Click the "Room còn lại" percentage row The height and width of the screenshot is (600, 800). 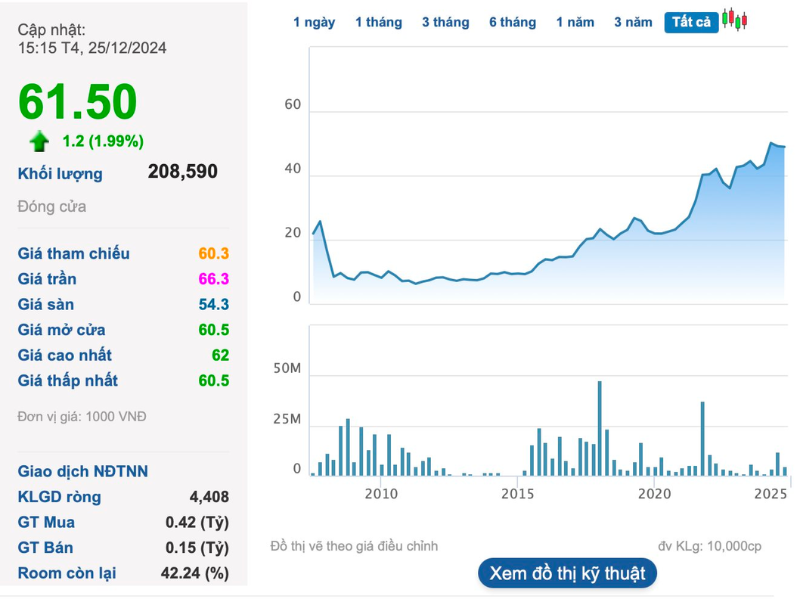click(x=123, y=573)
